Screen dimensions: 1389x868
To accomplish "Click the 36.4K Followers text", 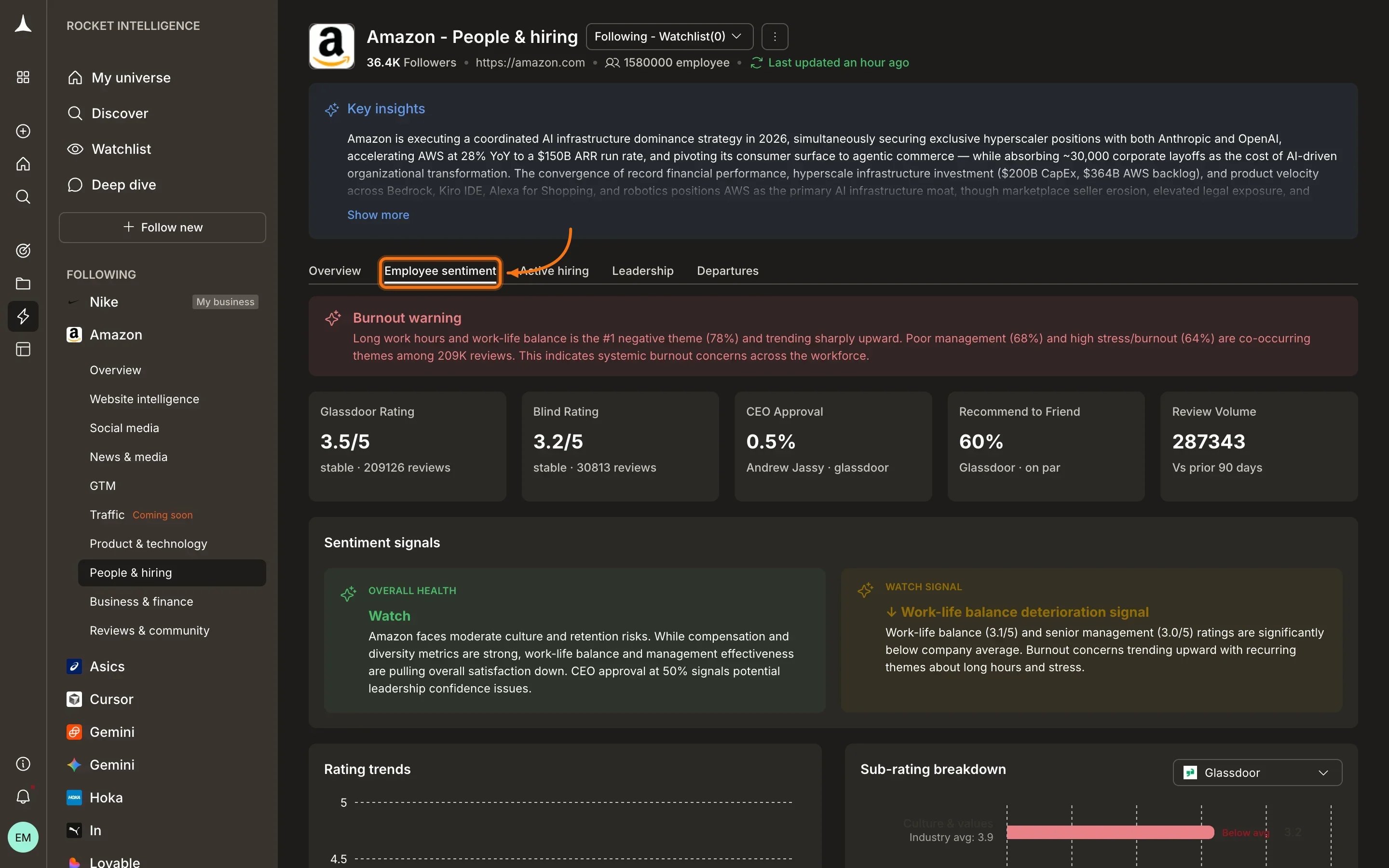I will click(411, 63).
